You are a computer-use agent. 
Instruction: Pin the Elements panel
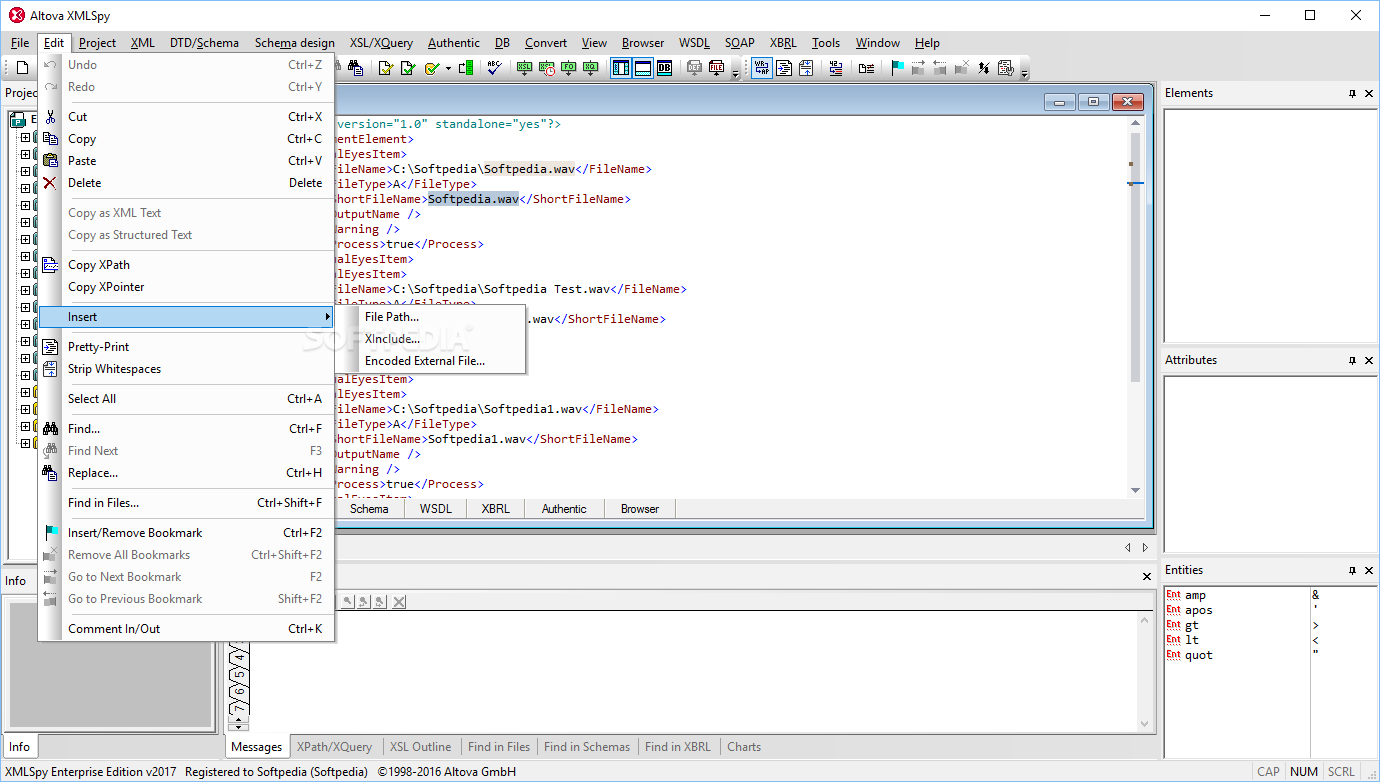pos(1352,93)
